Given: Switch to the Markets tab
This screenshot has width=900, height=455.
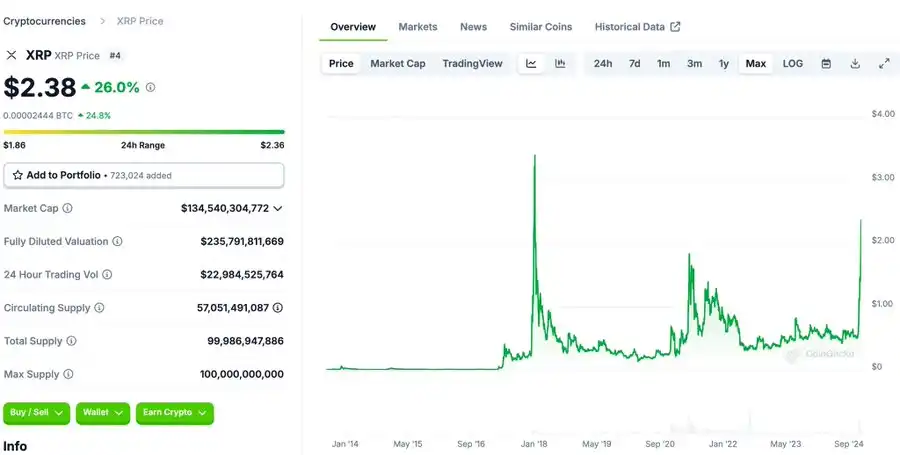Looking at the screenshot, I should tap(417, 27).
